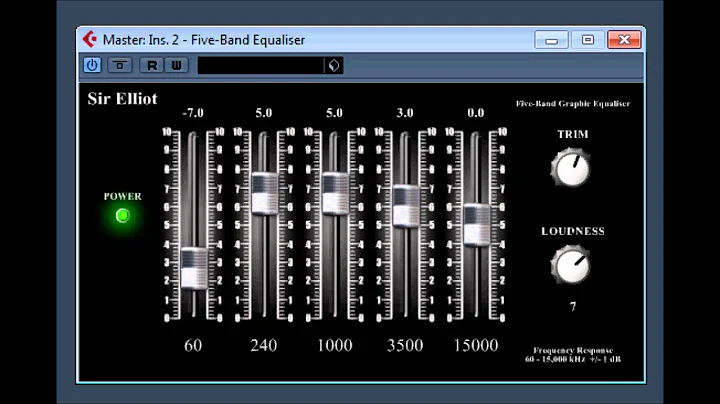Click the Sir Elliot logo text
Screen dimensions: 720x404
click(123, 99)
